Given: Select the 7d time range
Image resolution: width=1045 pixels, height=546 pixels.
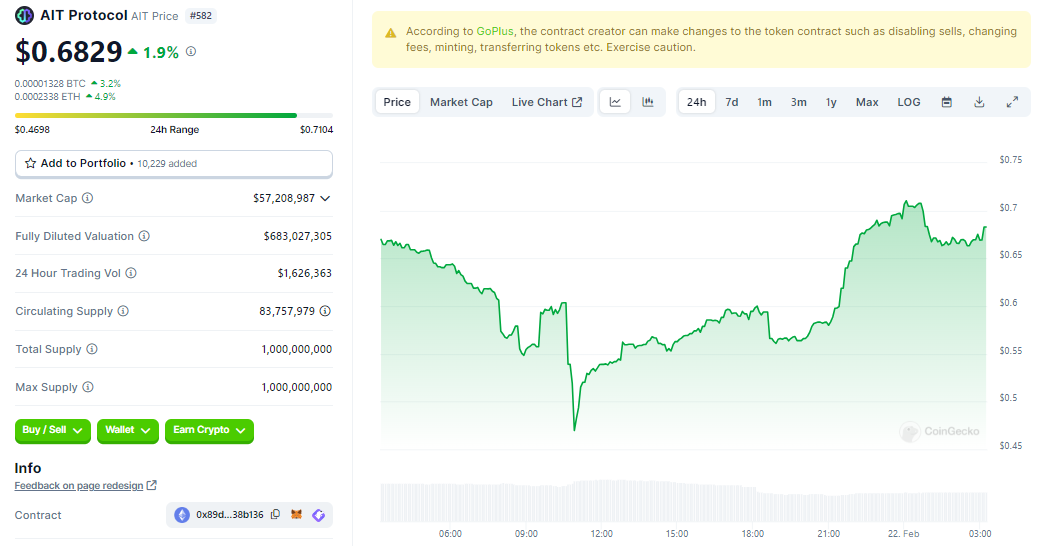Looking at the screenshot, I should pos(732,102).
